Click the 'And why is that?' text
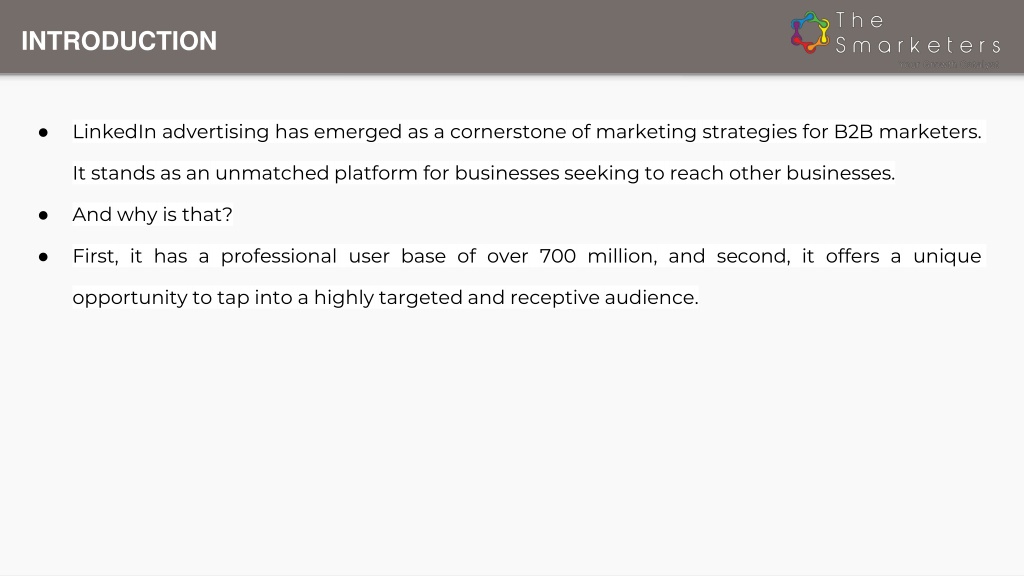 tap(152, 215)
